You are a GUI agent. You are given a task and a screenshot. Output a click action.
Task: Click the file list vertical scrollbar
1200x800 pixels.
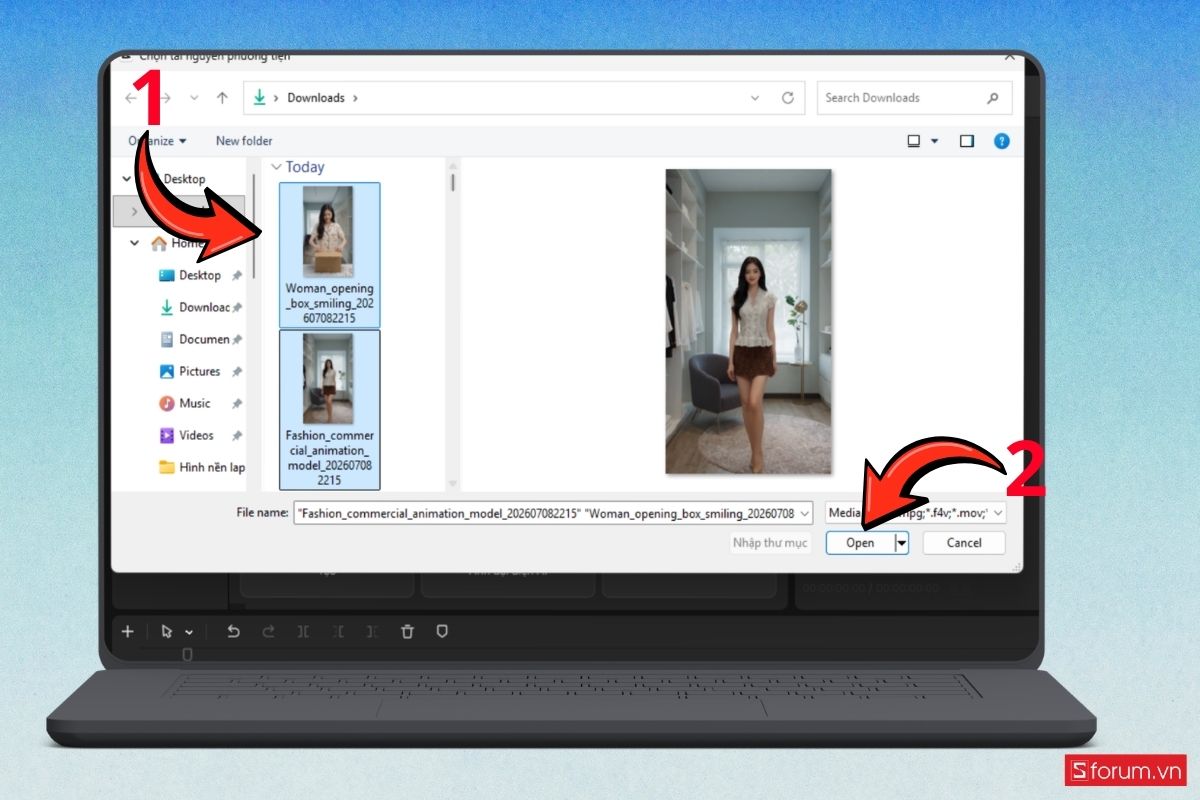coord(453,183)
